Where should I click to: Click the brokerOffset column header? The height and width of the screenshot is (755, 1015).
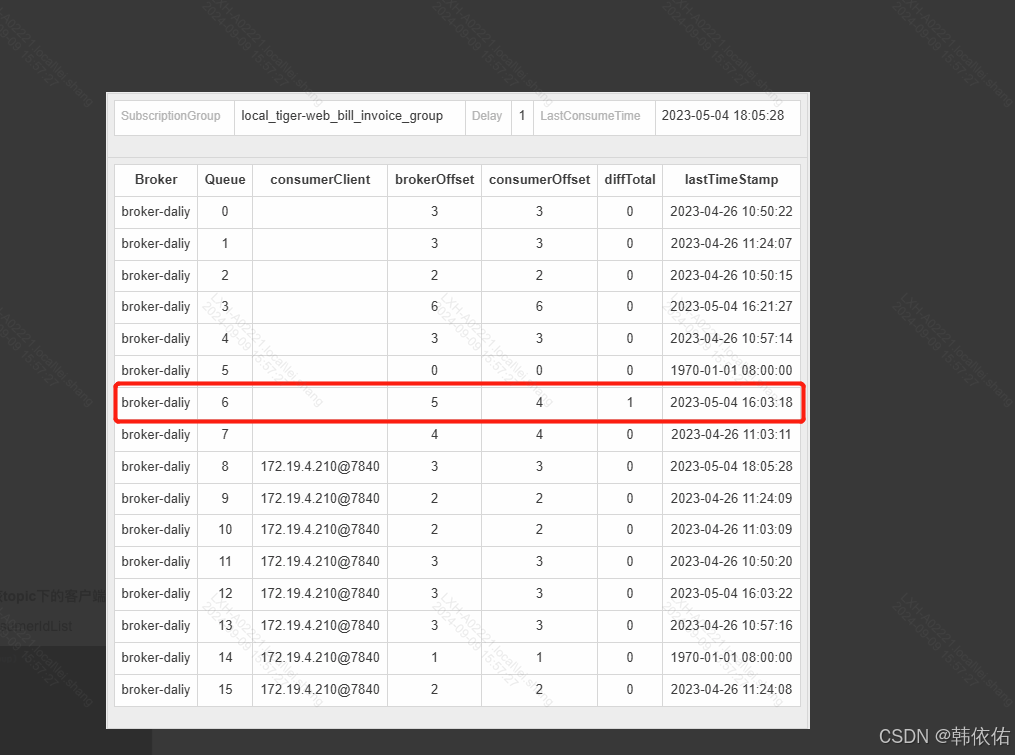434,179
